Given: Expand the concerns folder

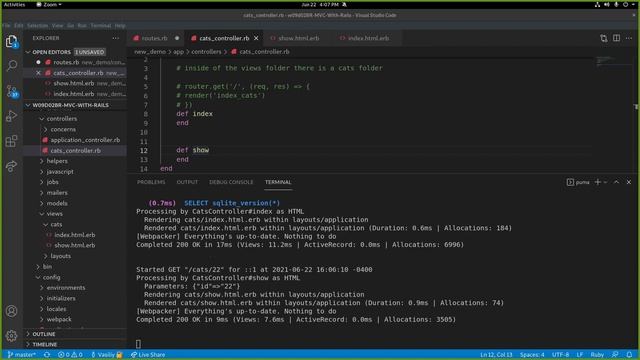Looking at the screenshot, I should pos(63,129).
